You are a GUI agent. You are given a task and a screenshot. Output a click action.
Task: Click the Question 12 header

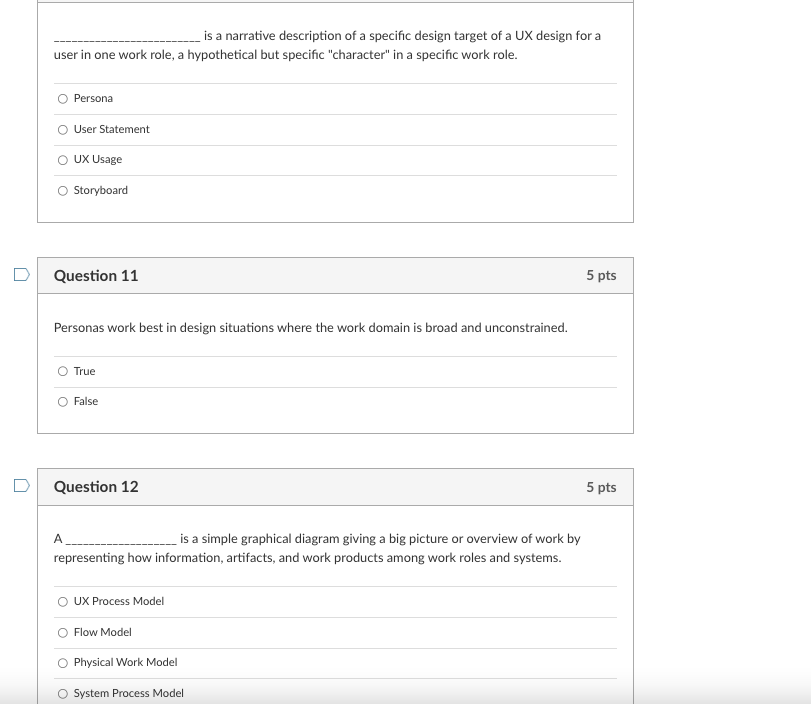tap(96, 487)
